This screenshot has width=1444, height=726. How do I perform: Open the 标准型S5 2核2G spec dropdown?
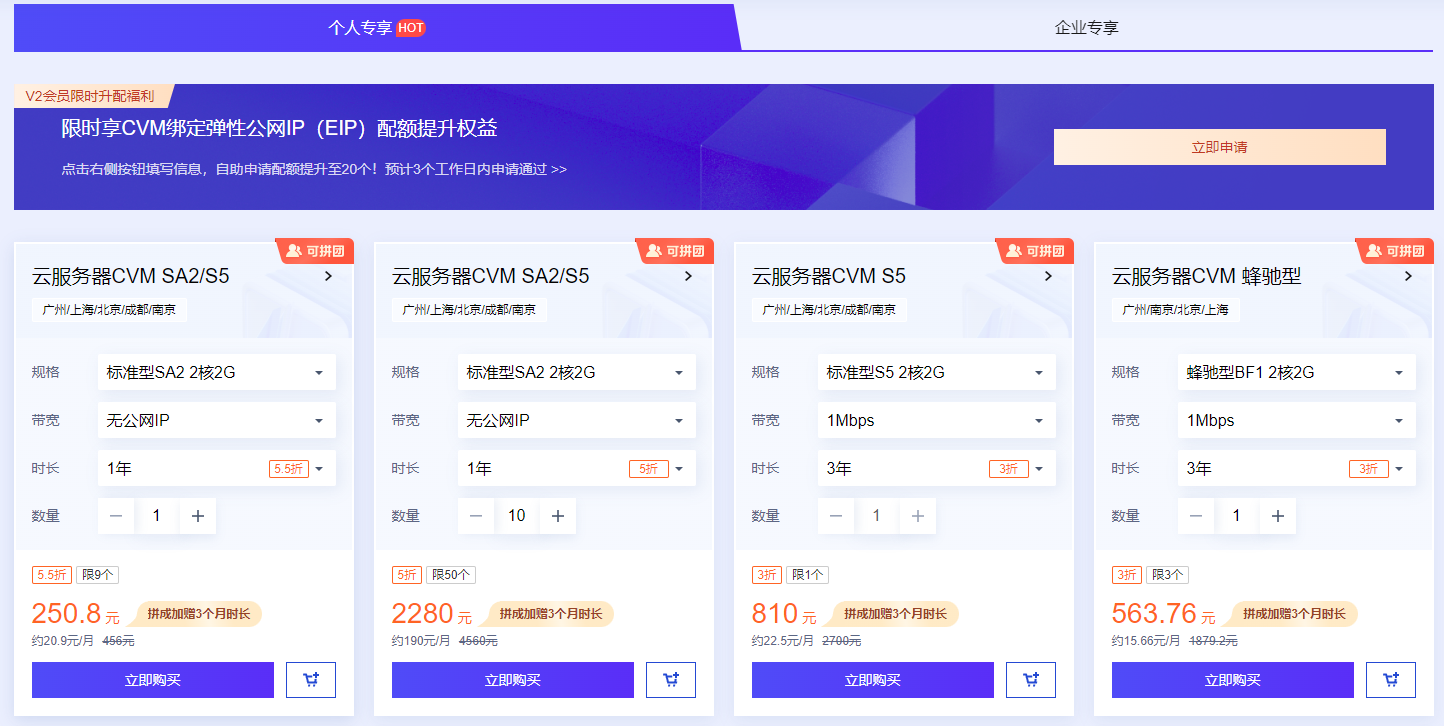coord(937,372)
